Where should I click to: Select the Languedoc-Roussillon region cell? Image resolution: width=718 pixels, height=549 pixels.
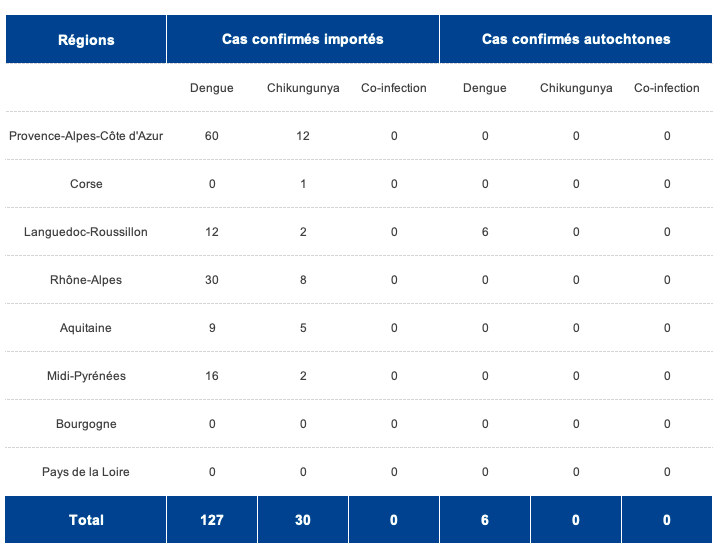coord(86,232)
